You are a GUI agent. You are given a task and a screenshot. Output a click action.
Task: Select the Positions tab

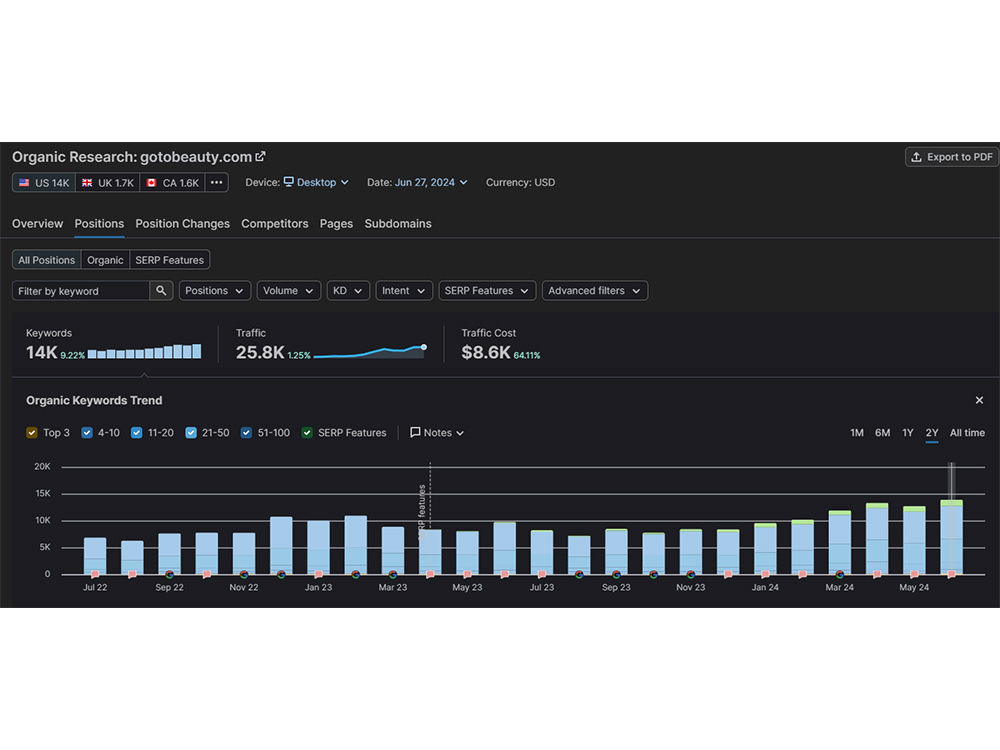[99, 224]
